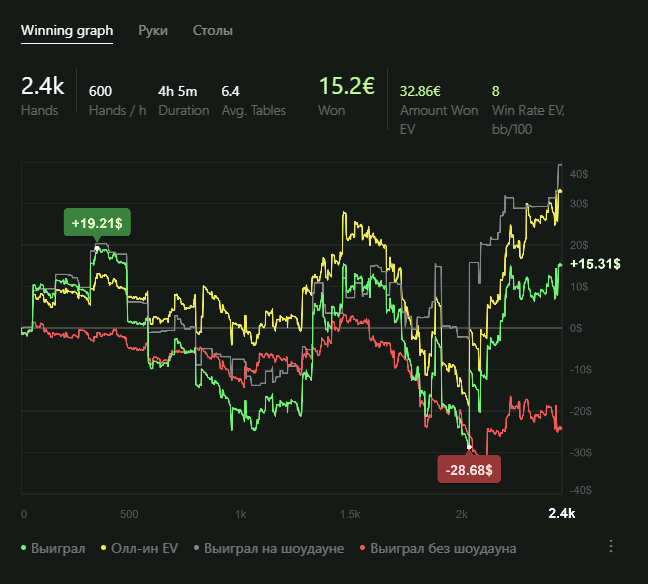The height and width of the screenshot is (584, 648).
Task: Select the Winning graph tab
Action: pos(67,31)
